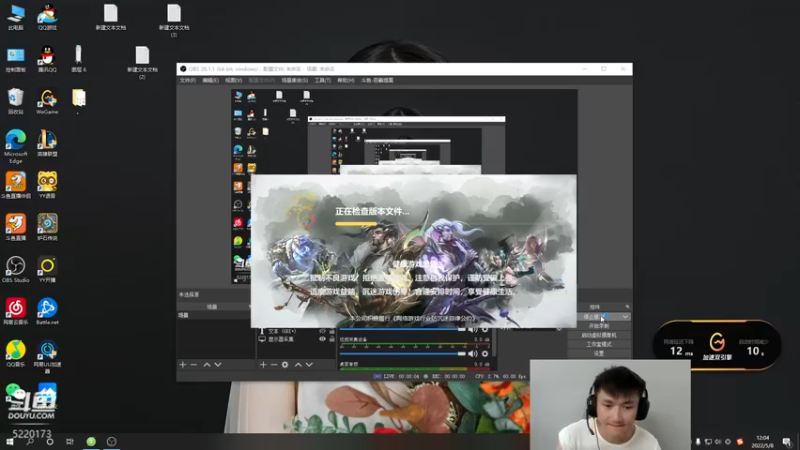Open the QQ游戏 desktop shortcut
Viewport: 800px width, 450px height.
click(x=47, y=17)
